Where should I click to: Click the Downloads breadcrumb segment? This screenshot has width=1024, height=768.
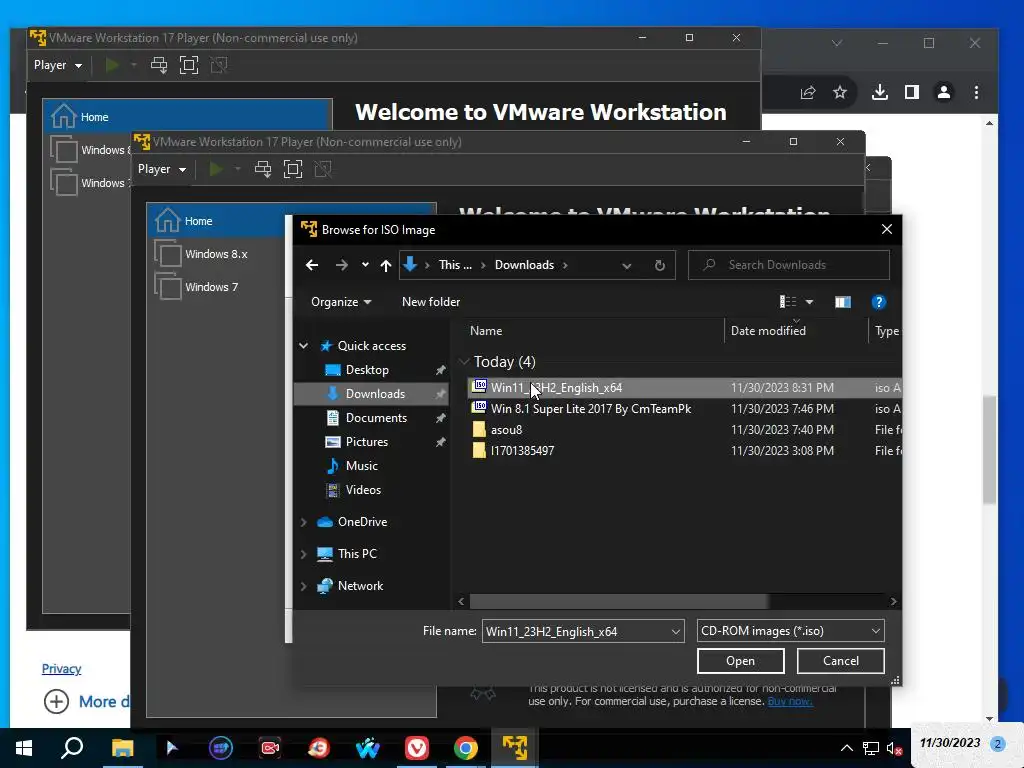524,265
